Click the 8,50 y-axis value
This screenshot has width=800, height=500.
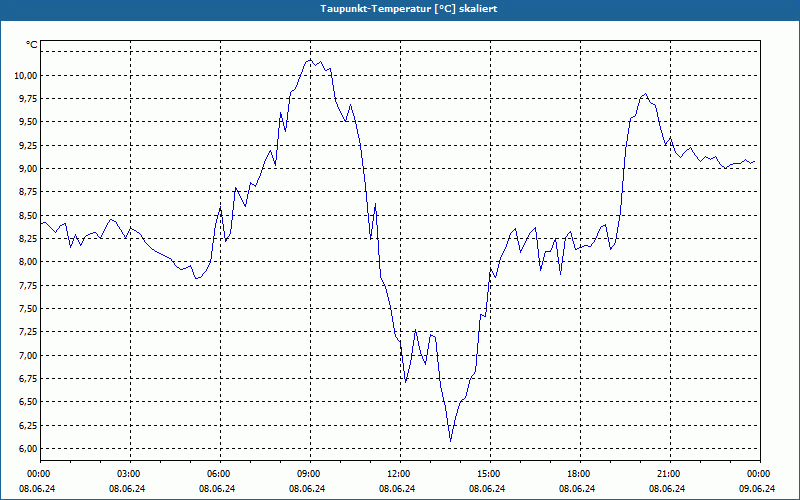(27, 215)
